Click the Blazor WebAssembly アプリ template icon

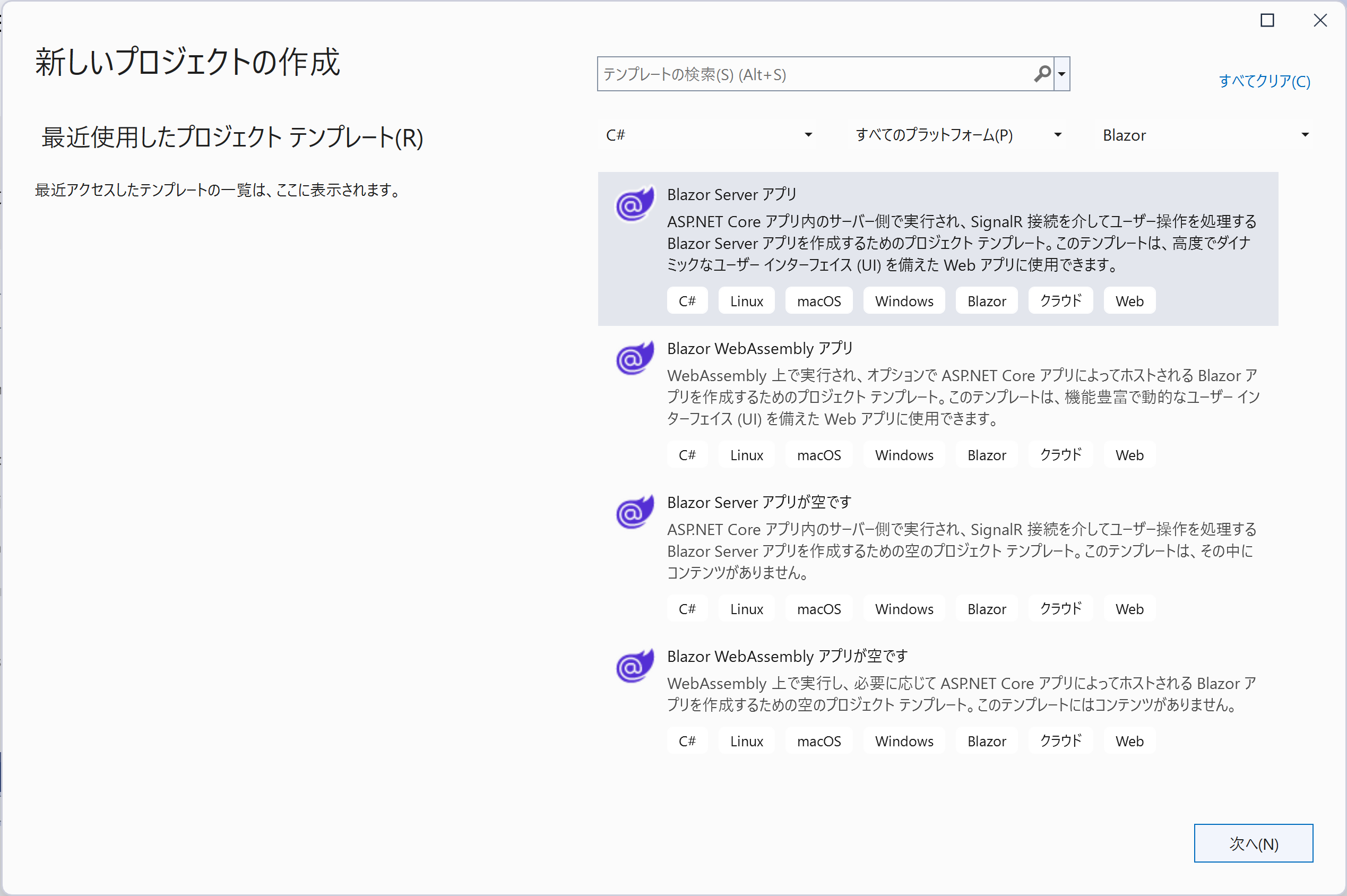(634, 358)
